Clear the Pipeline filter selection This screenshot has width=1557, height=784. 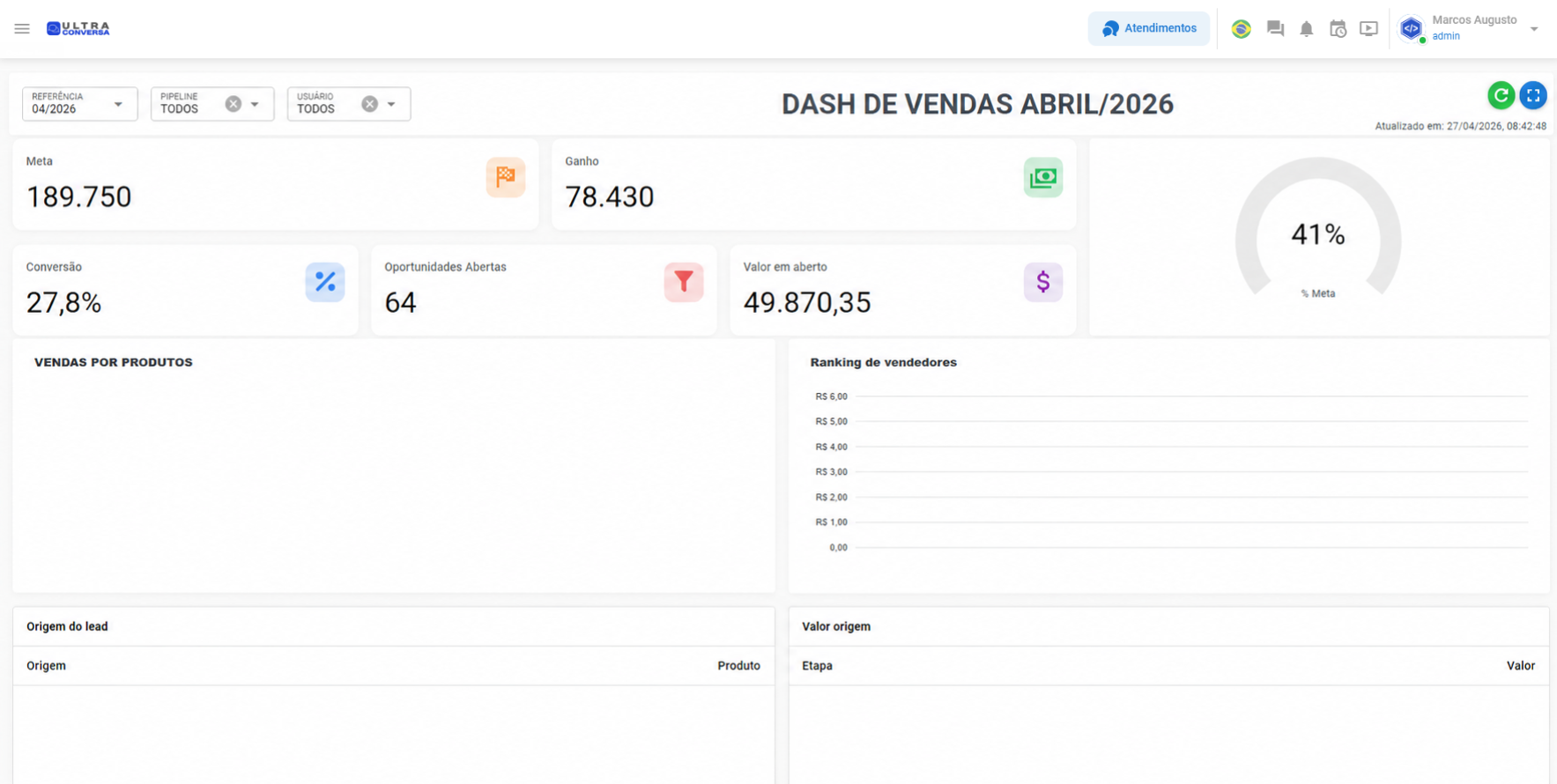tap(233, 104)
